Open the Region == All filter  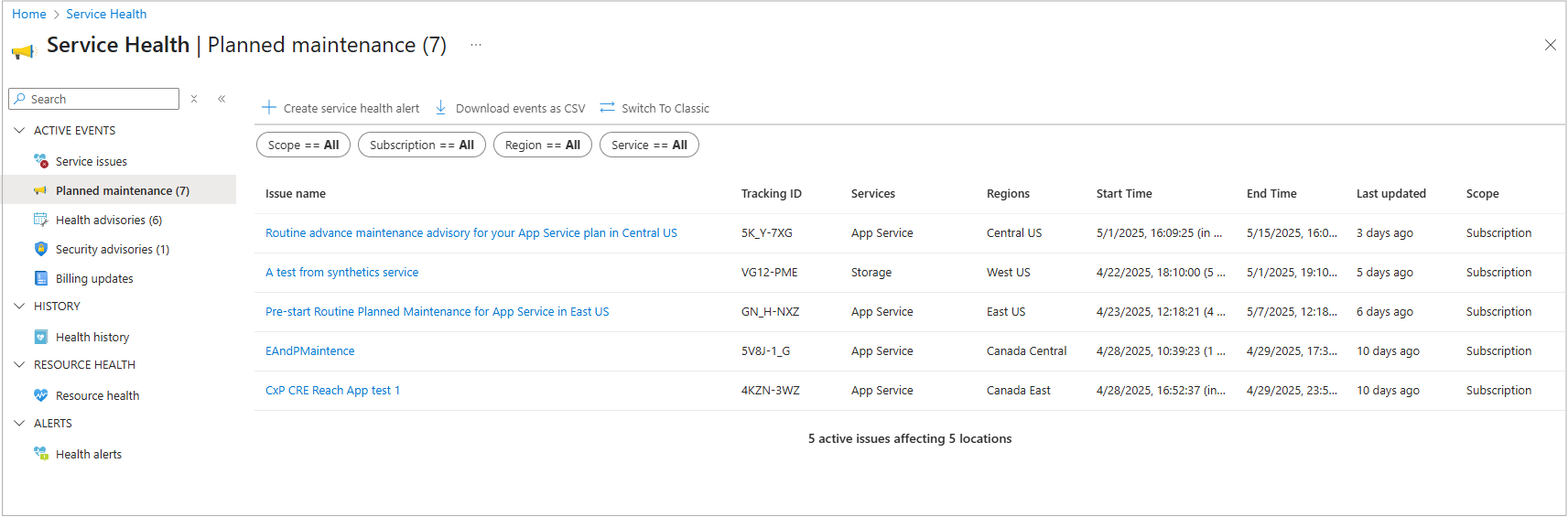coord(543,145)
